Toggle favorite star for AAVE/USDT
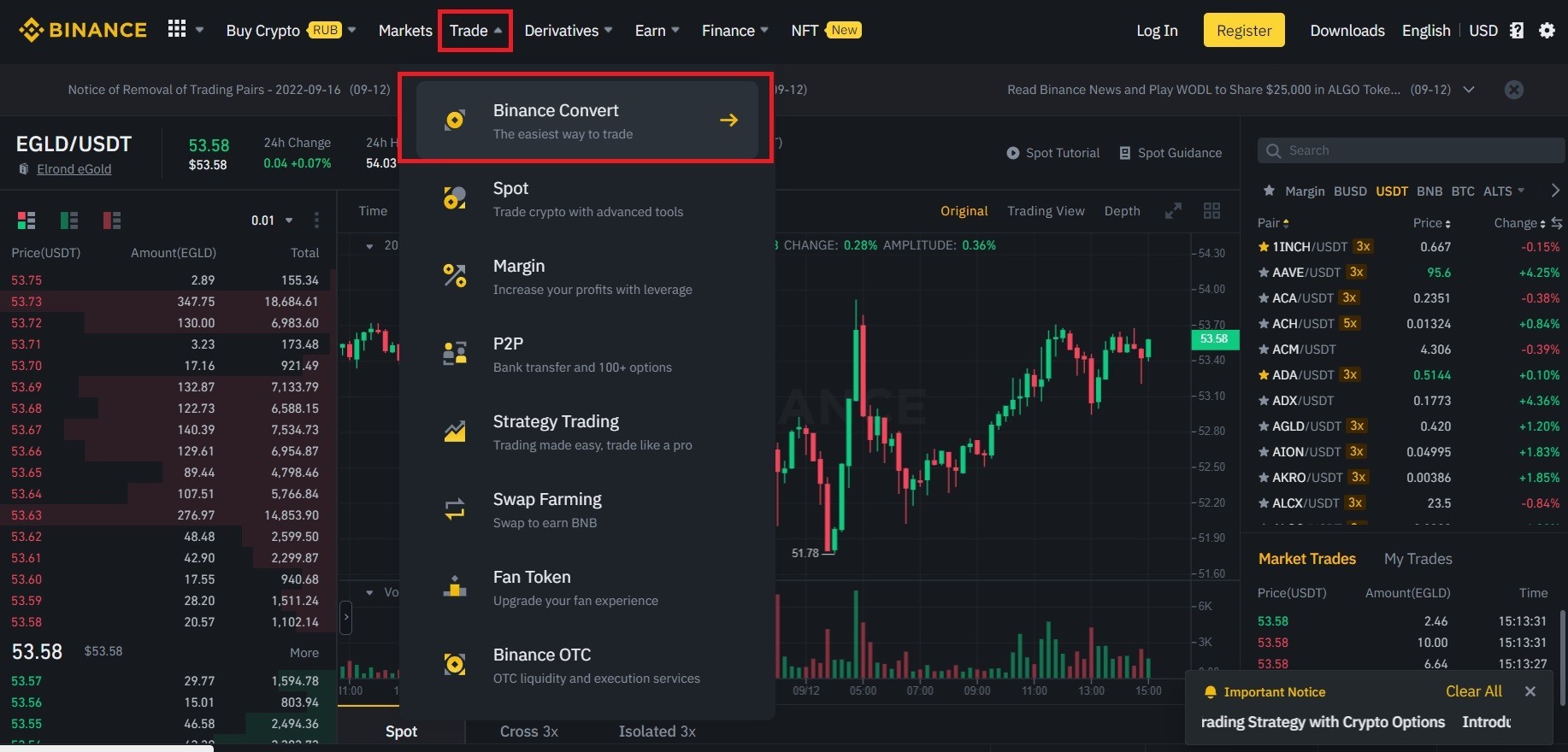The image size is (1568, 752). (x=1264, y=273)
